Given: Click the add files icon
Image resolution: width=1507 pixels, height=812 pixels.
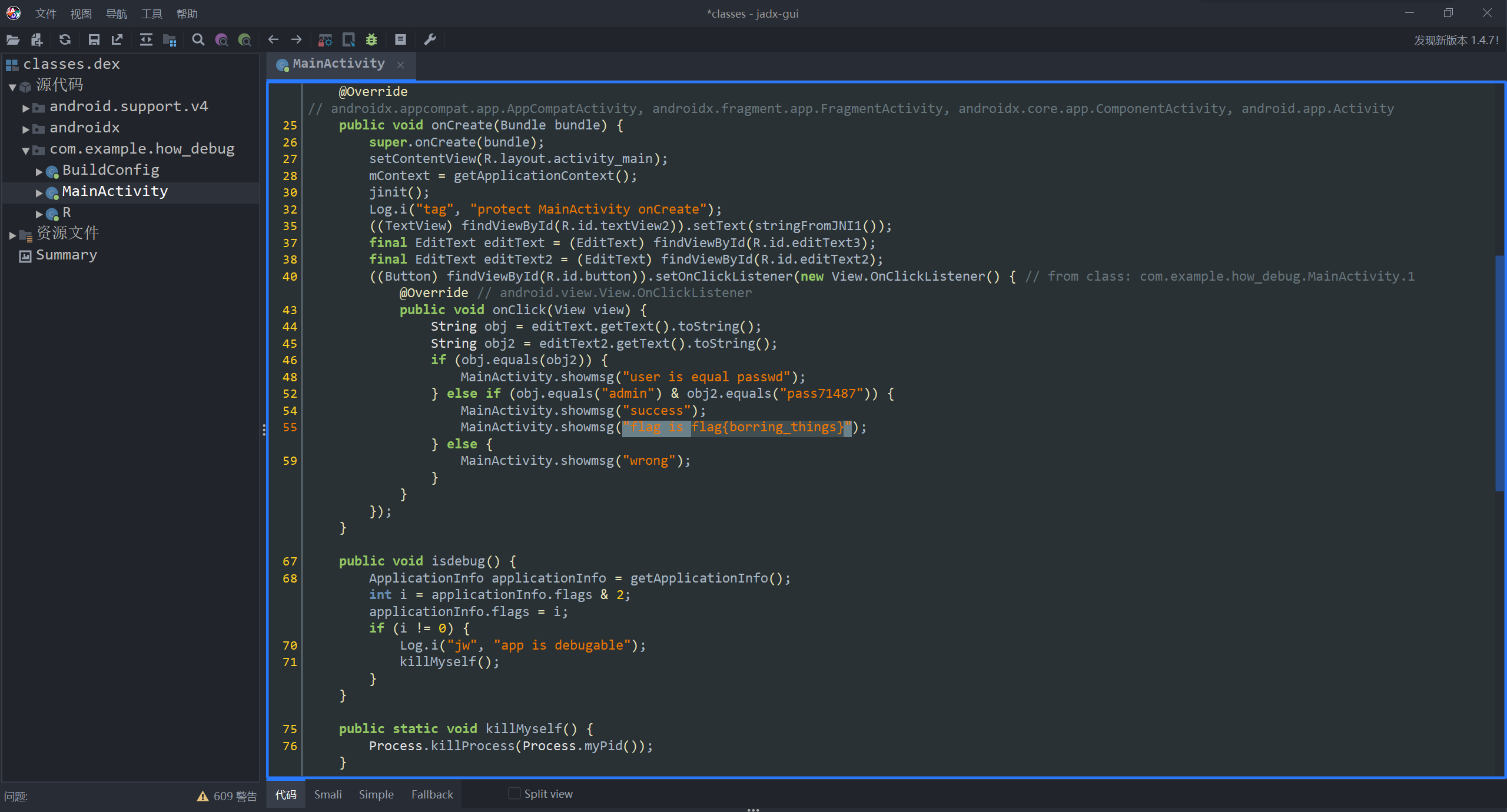Looking at the screenshot, I should pos(37,39).
